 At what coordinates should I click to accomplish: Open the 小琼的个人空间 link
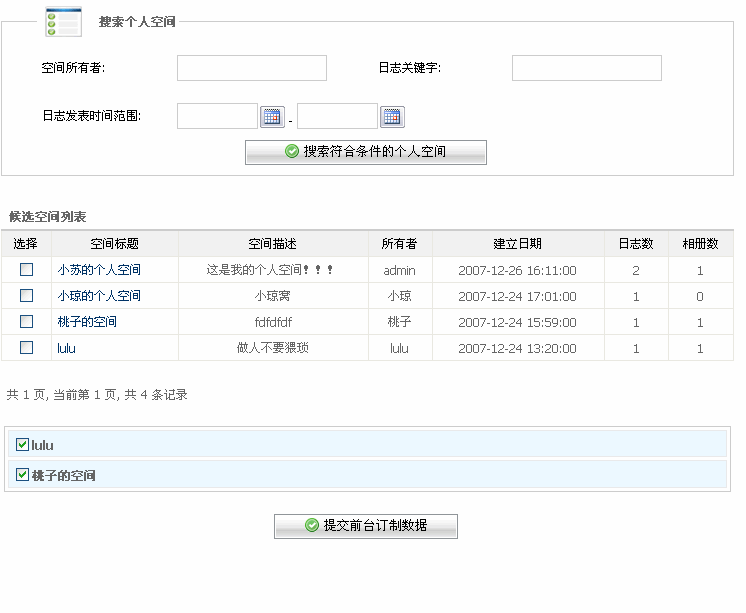pyautogui.click(x=99, y=296)
